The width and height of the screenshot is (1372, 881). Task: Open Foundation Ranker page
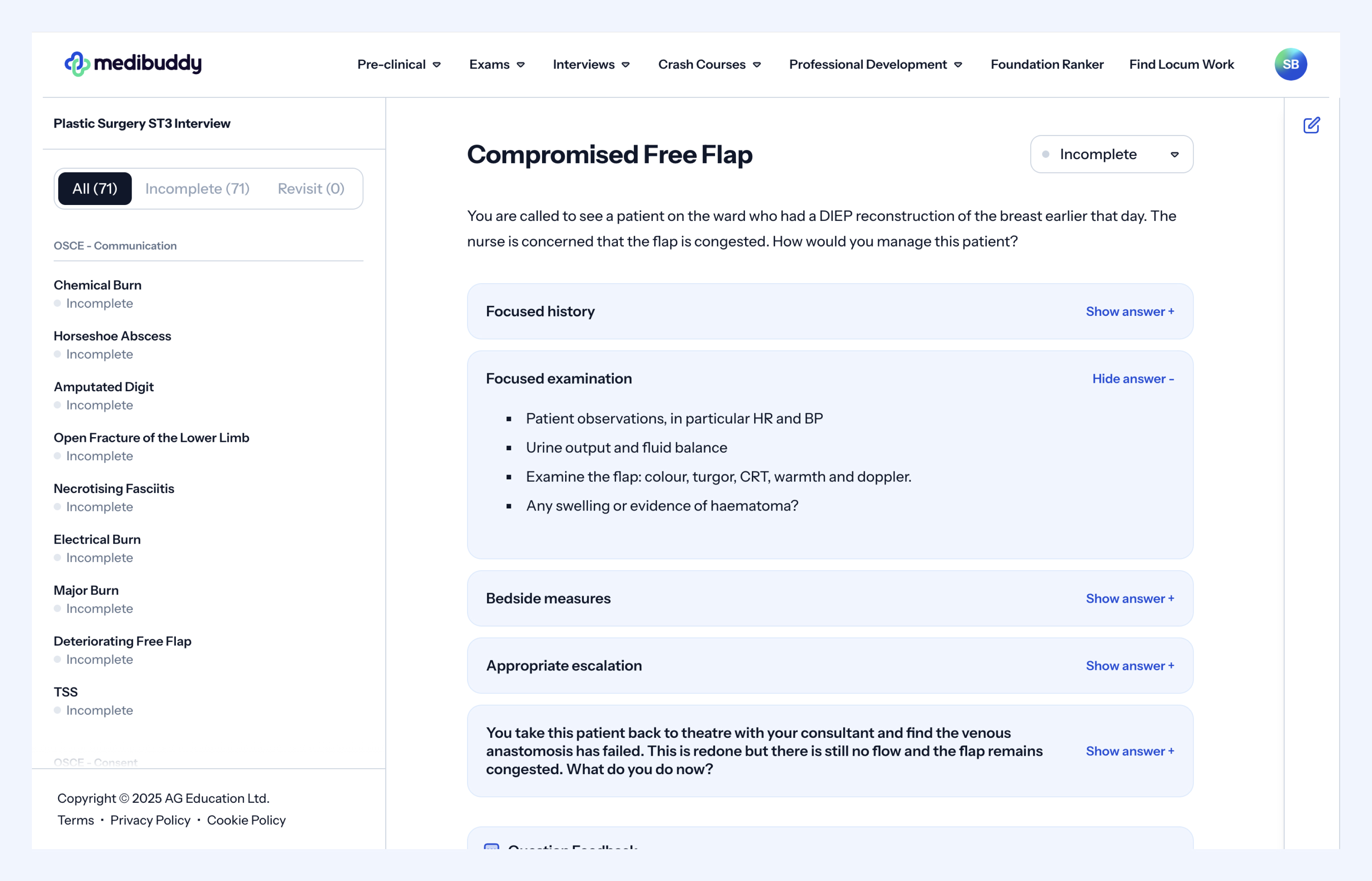pyautogui.click(x=1047, y=65)
